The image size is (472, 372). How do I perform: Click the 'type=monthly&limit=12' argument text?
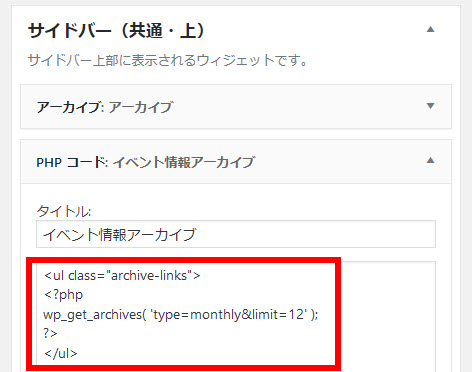(x=229, y=314)
